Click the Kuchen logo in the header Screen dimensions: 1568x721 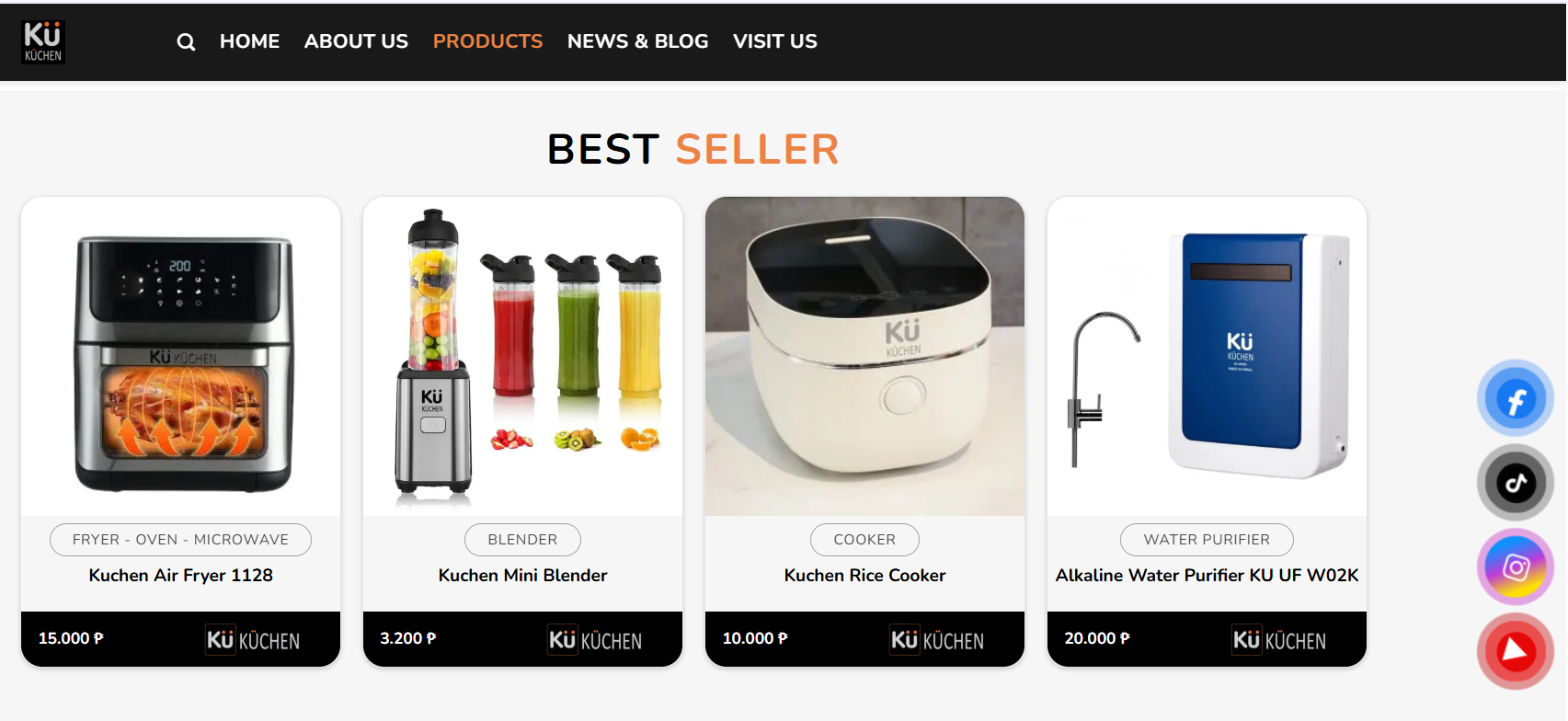point(43,41)
